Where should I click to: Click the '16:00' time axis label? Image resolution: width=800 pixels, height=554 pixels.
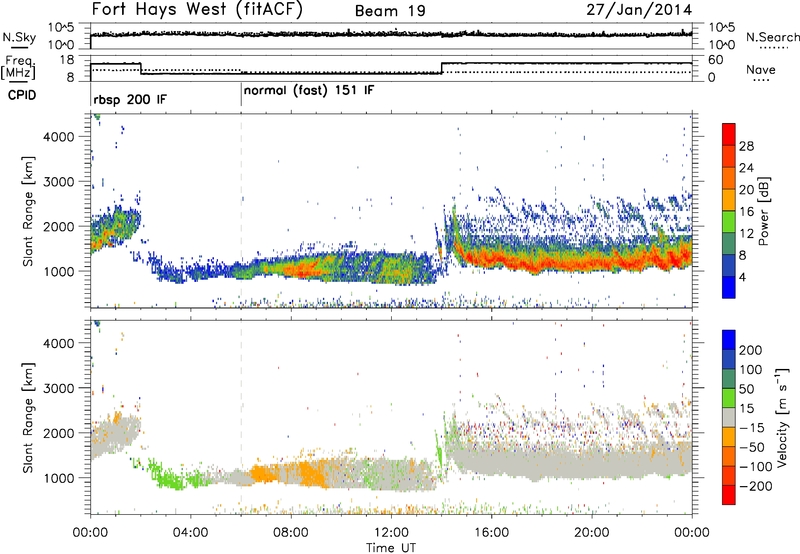click(491, 533)
